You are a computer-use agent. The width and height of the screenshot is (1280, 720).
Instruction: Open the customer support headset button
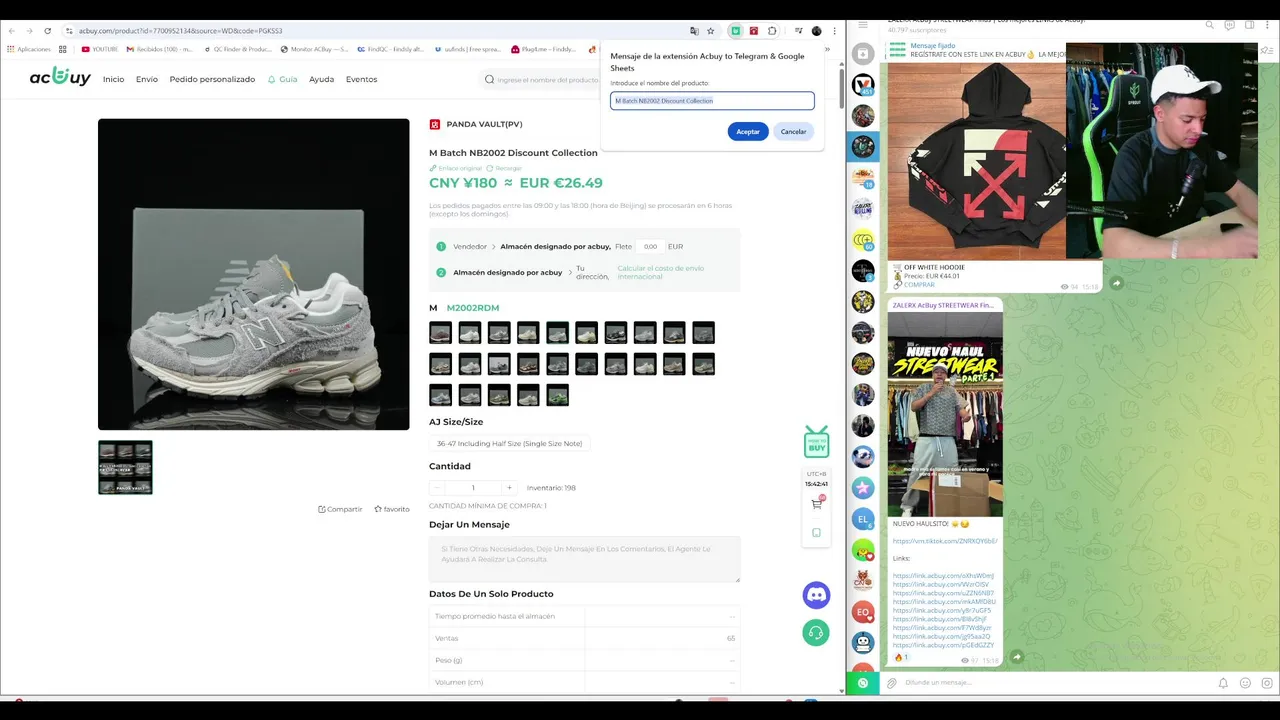coord(816,632)
